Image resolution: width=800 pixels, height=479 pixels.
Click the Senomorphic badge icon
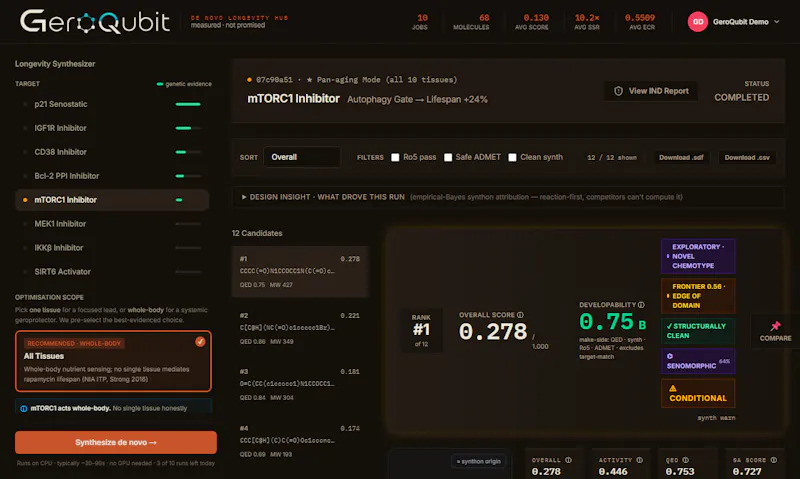click(x=670, y=356)
